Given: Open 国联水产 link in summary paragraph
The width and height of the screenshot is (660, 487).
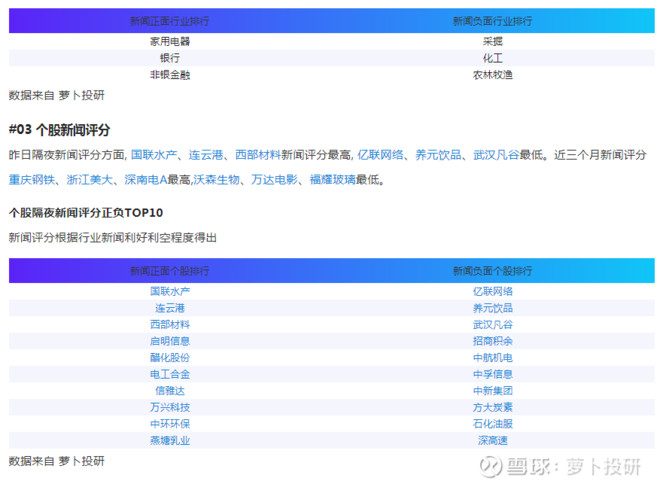Looking at the screenshot, I should pyautogui.click(x=154, y=155).
